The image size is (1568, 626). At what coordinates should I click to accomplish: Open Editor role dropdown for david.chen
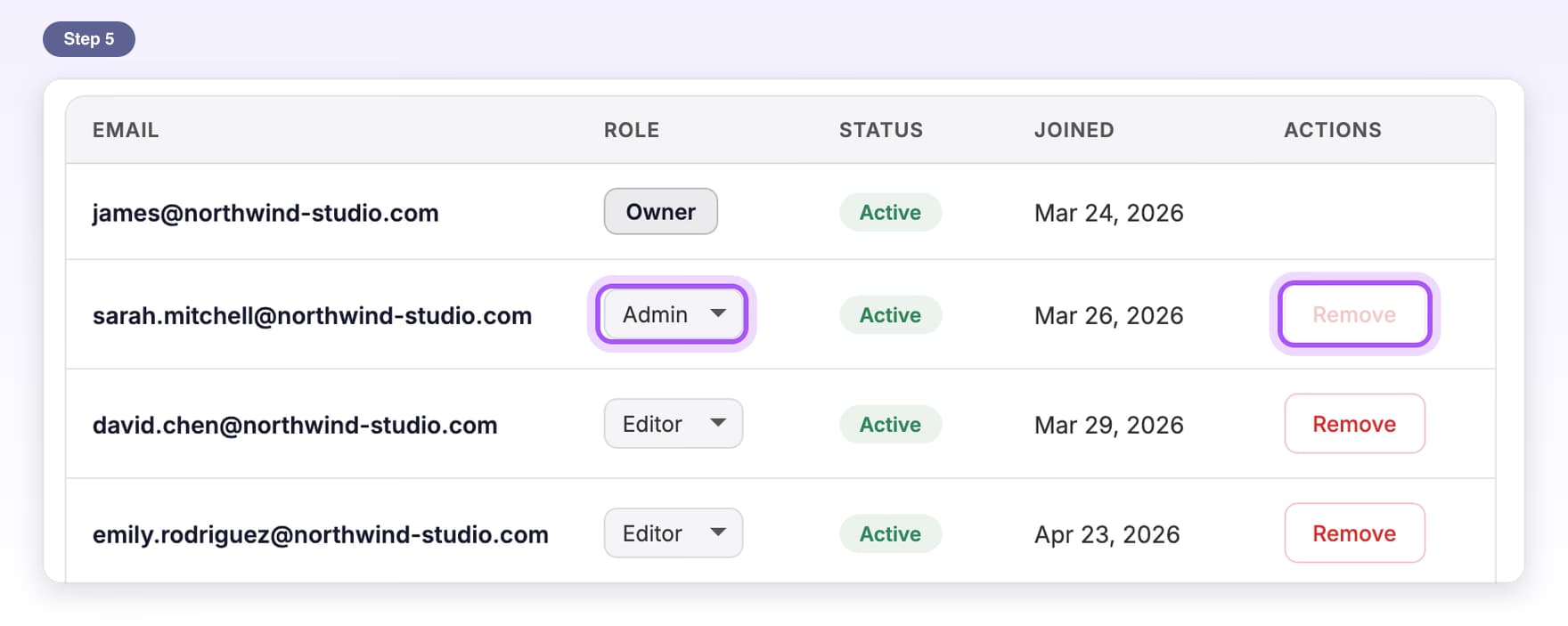point(673,424)
